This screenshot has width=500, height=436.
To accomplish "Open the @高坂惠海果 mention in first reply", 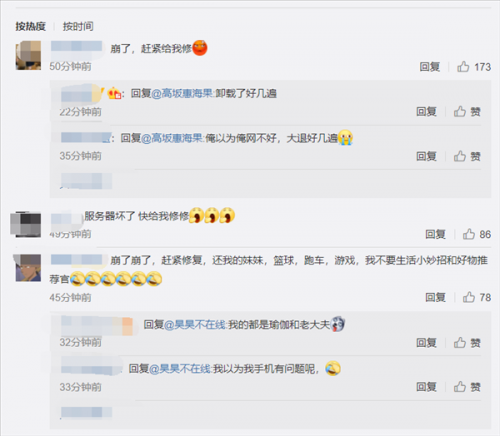I will [182, 93].
